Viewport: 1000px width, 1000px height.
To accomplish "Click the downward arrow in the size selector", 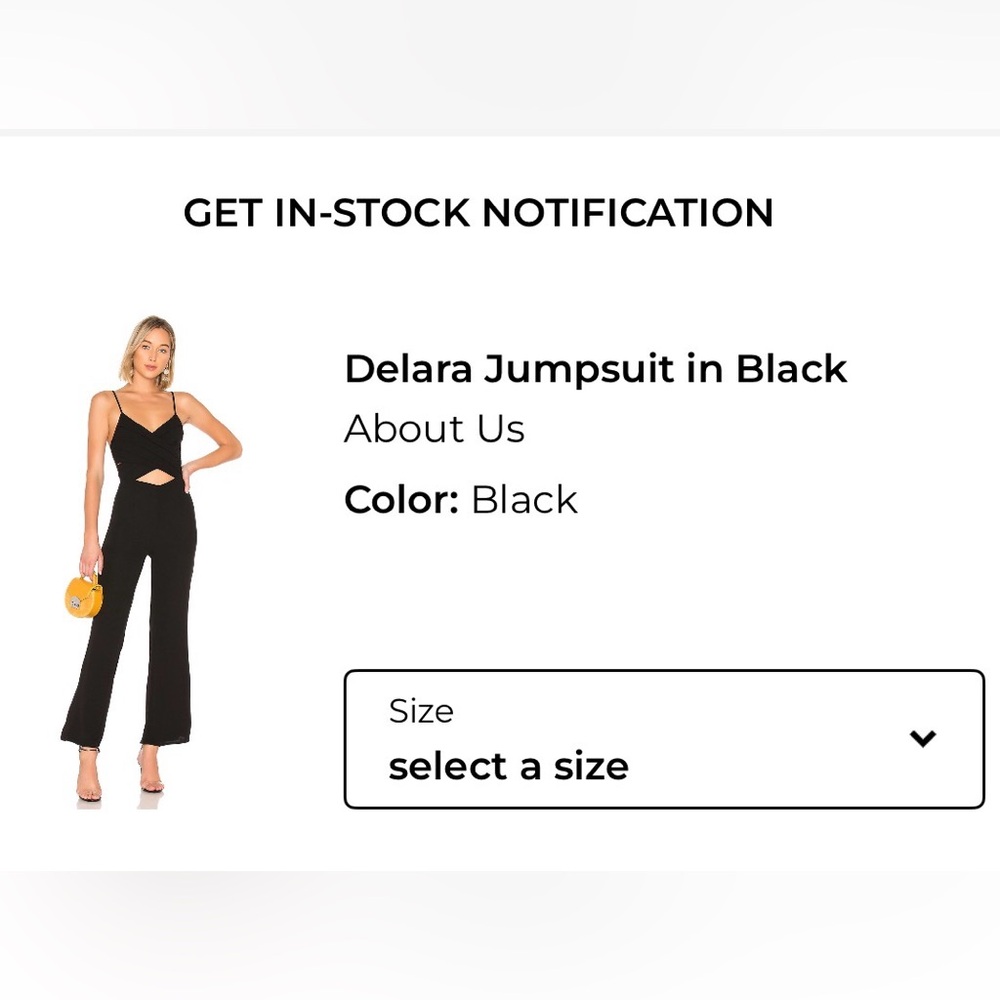I will [920, 738].
